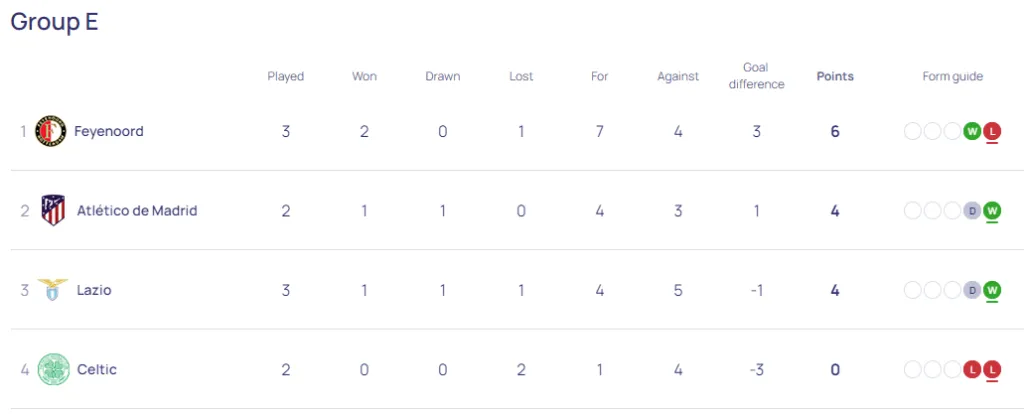1024x414 pixels.
Task: Click the Lazio eagle crest icon
Action: click(53, 290)
